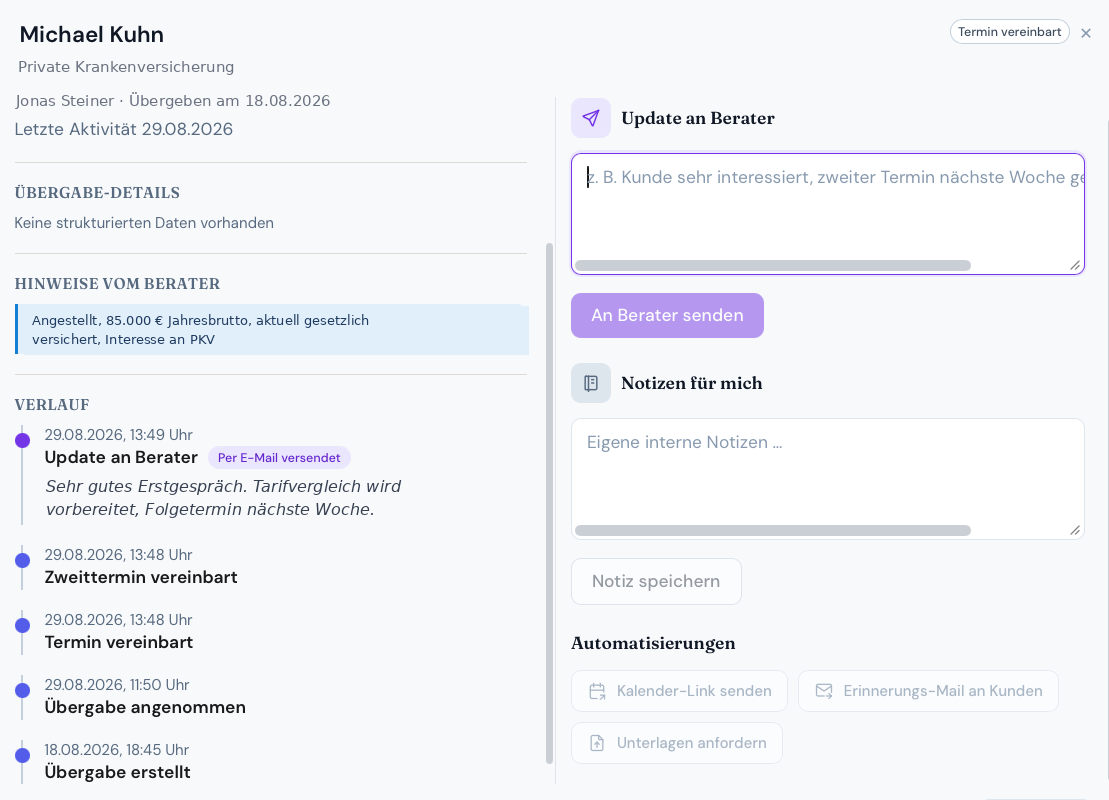Click the document upload icon in Unterlagen anfordern
Image resolution: width=1109 pixels, height=800 pixels.
pos(597,743)
